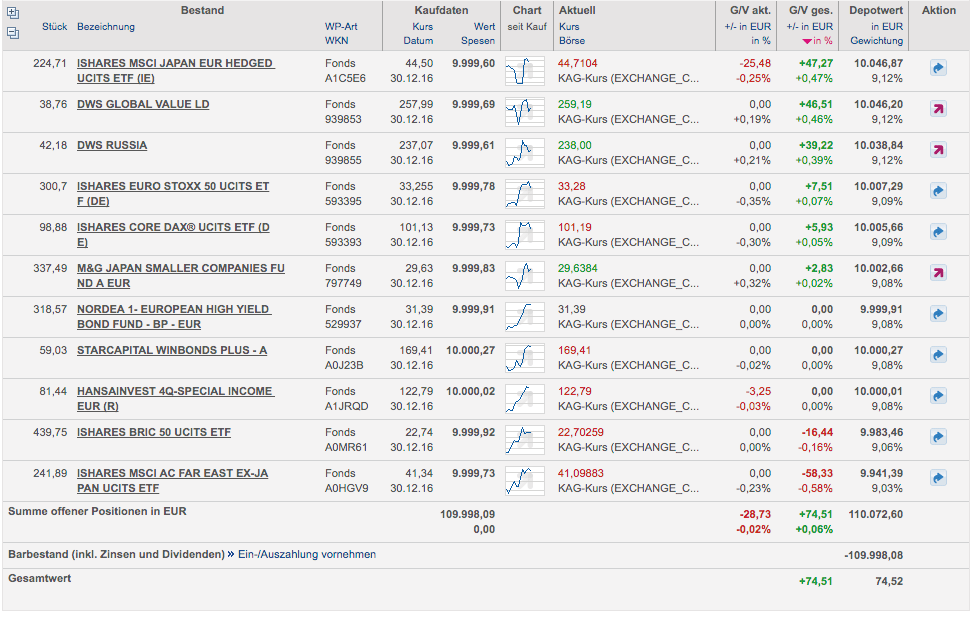Sort by the Stück column header
Viewport: 975px width, 617px height.
point(54,27)
